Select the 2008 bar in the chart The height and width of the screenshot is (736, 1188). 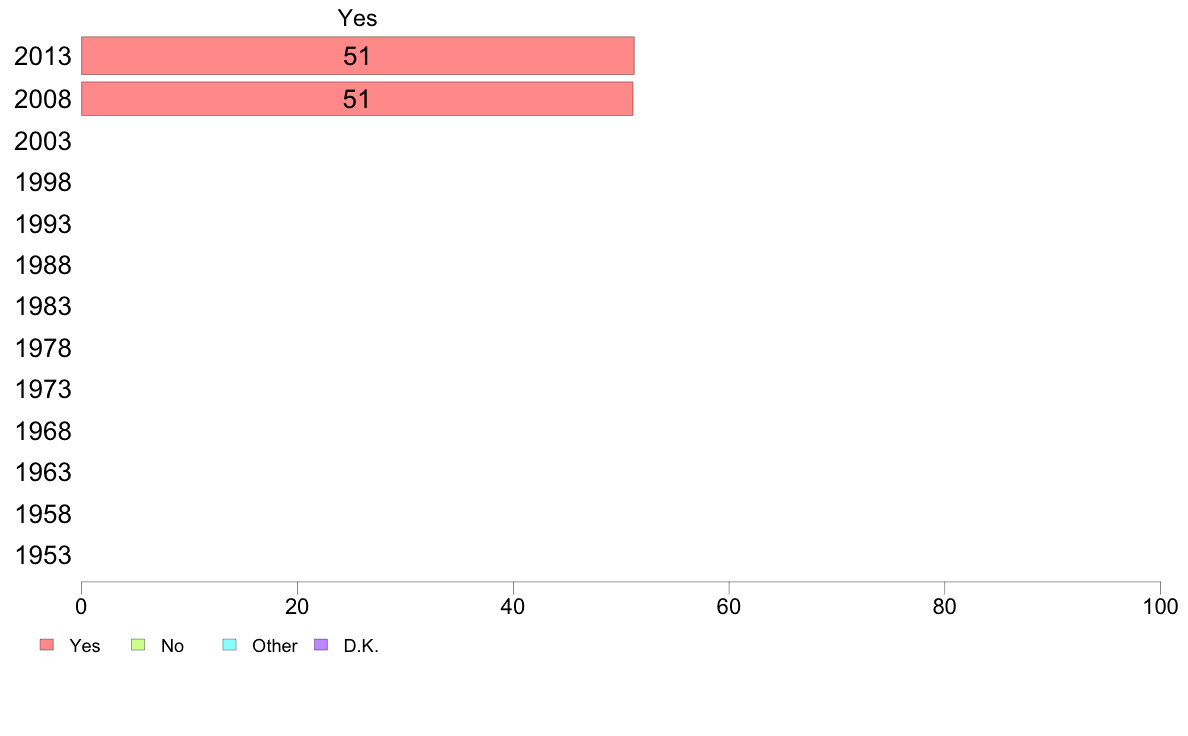357,99
